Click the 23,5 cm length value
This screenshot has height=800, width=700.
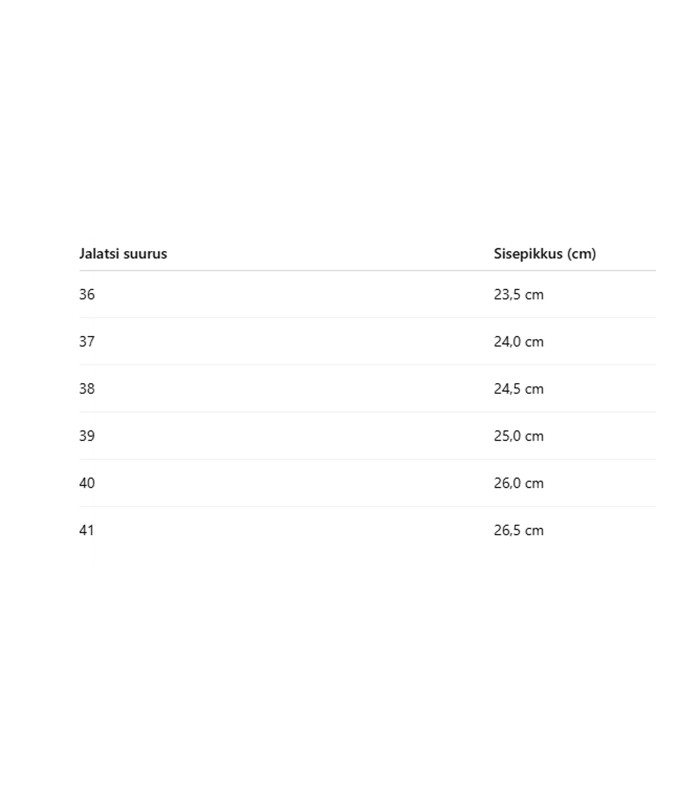518,295
